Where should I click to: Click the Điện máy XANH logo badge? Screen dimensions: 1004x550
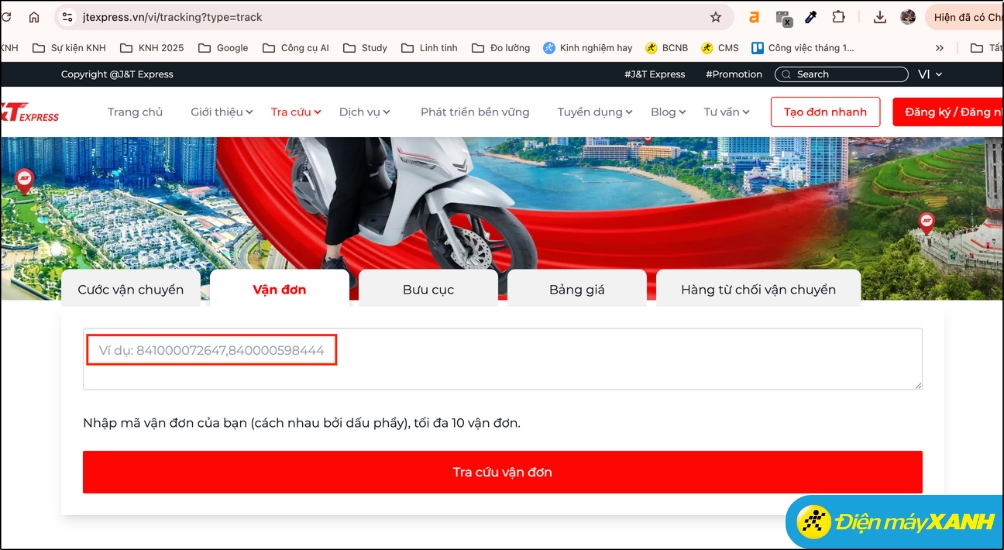[895, 522]
